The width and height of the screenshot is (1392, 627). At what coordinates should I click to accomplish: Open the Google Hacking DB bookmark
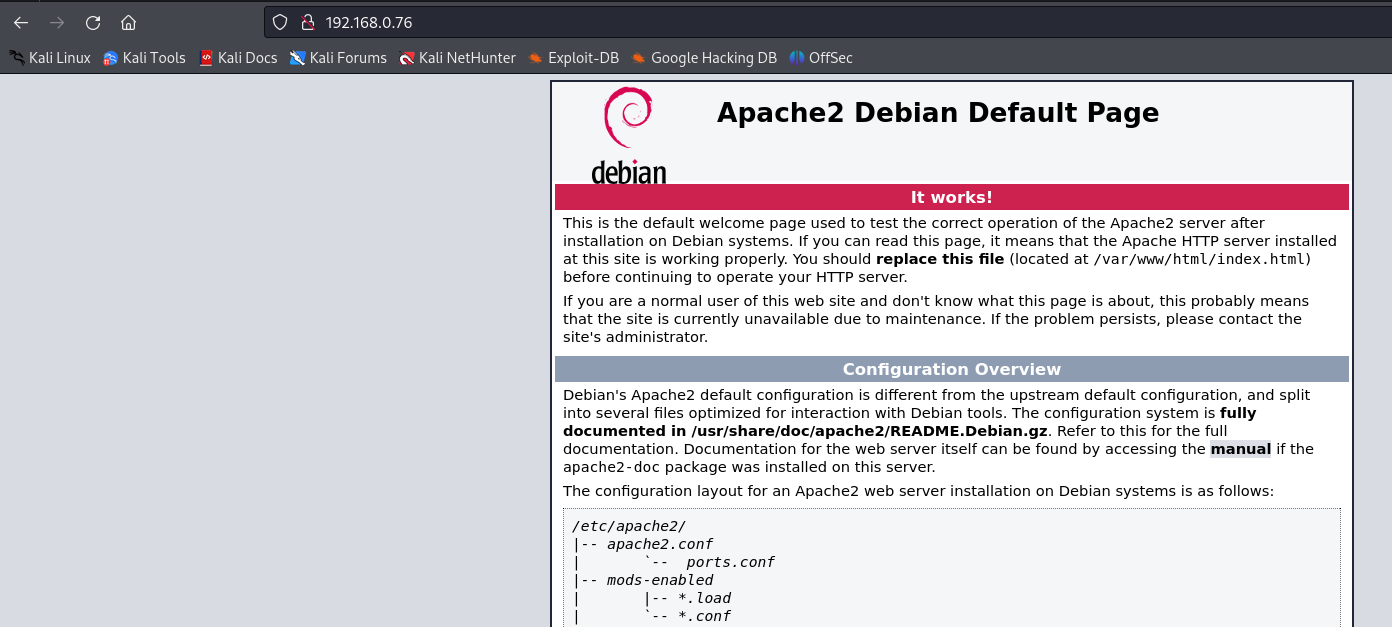pos(704,58)
